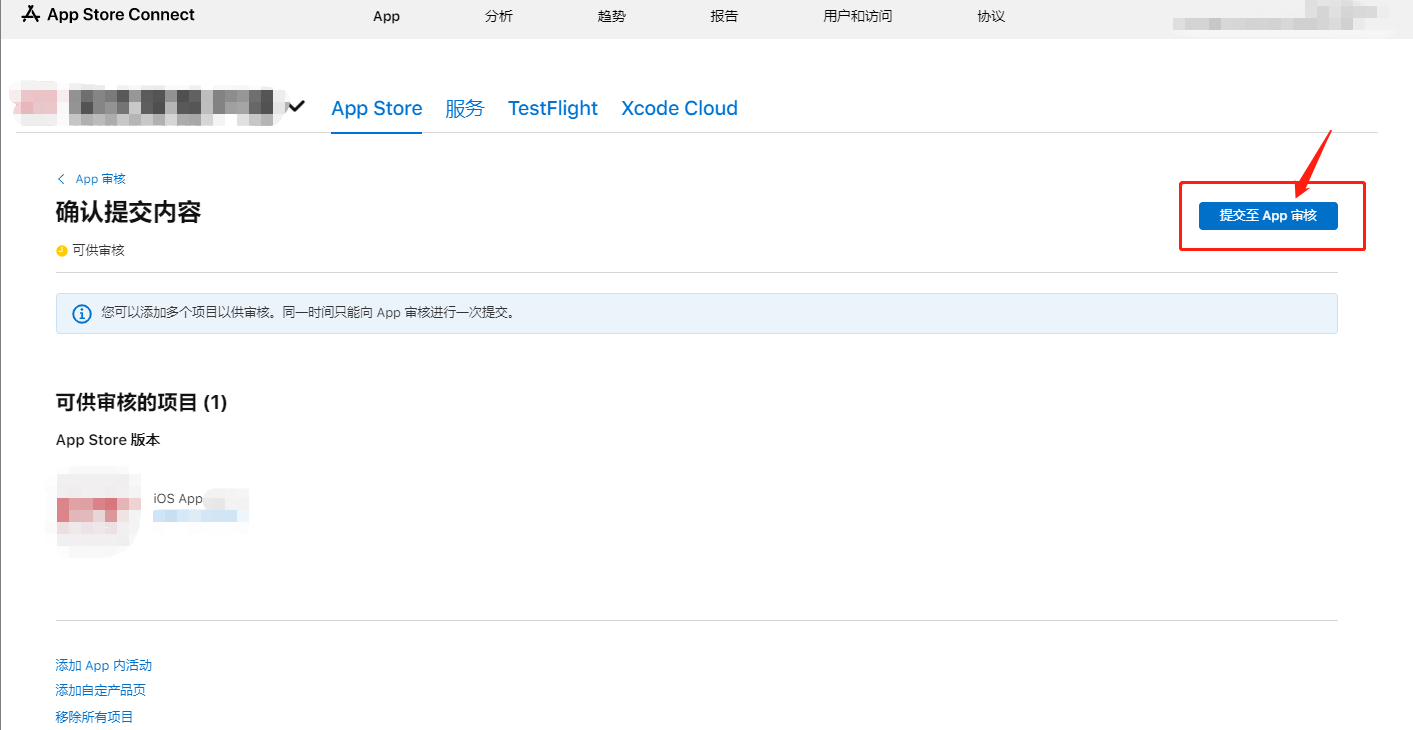Screen dimensions: 1413x730
Task: Switch to the Xcode Cloud tab
Action: (x=680, y=108)
